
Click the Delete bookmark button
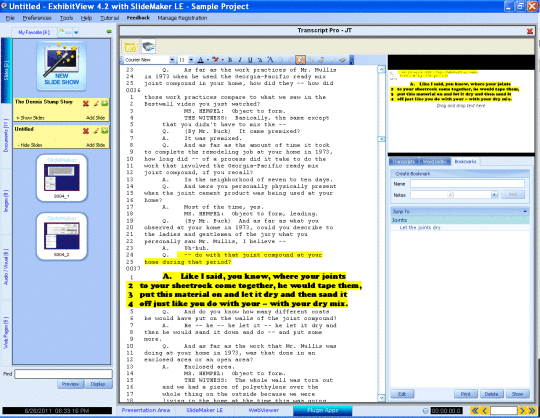coord(491,394)
